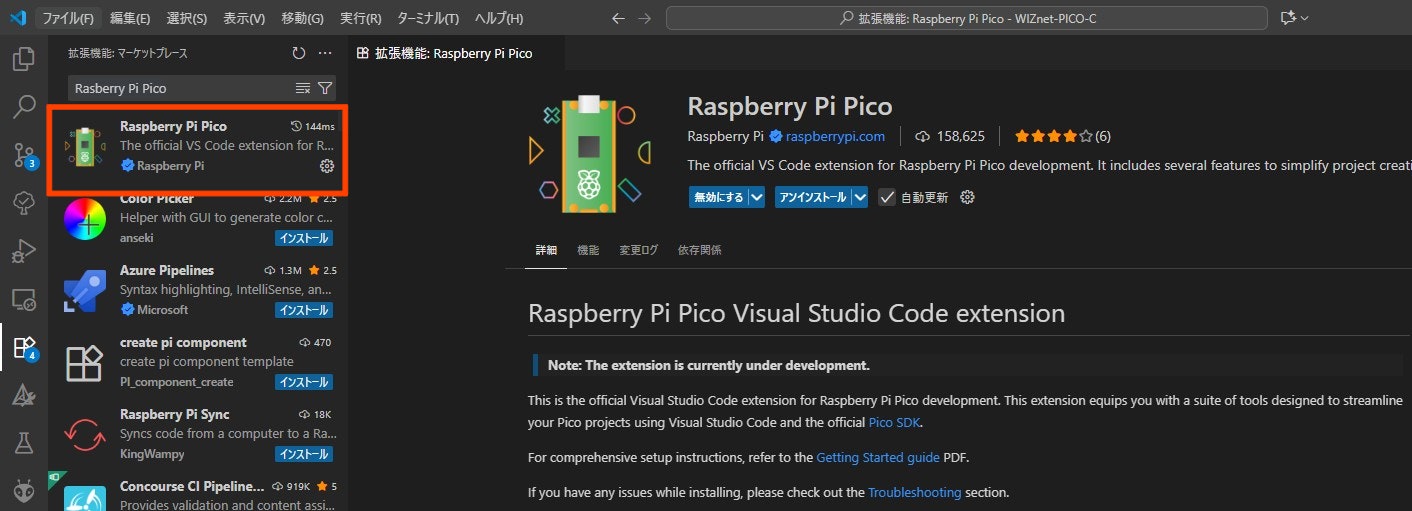Install the Raspberry Pi Sync extension

(304, 454)
